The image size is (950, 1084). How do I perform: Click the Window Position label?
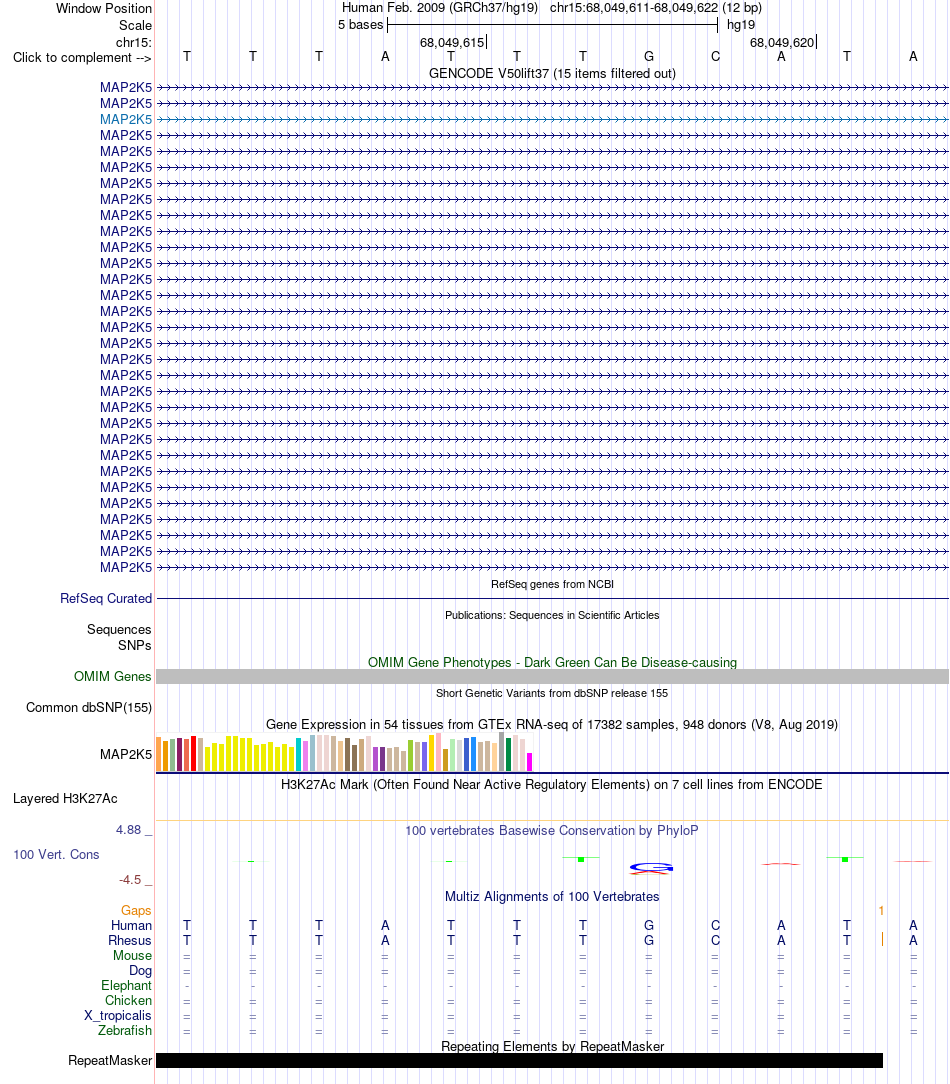104,8
